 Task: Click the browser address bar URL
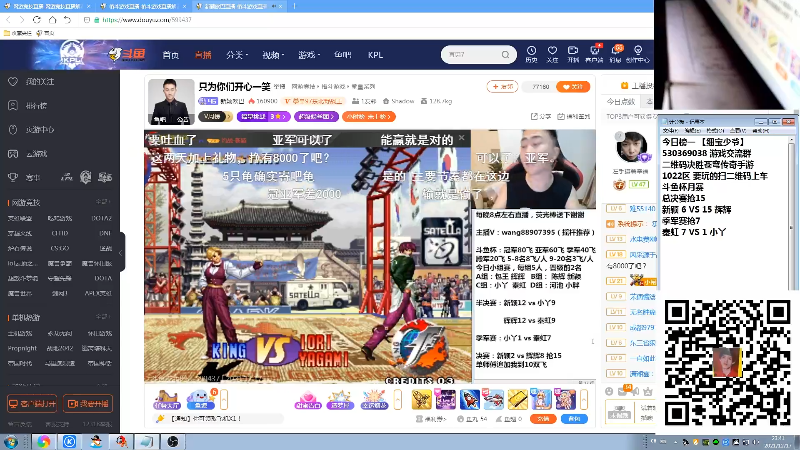147,20
